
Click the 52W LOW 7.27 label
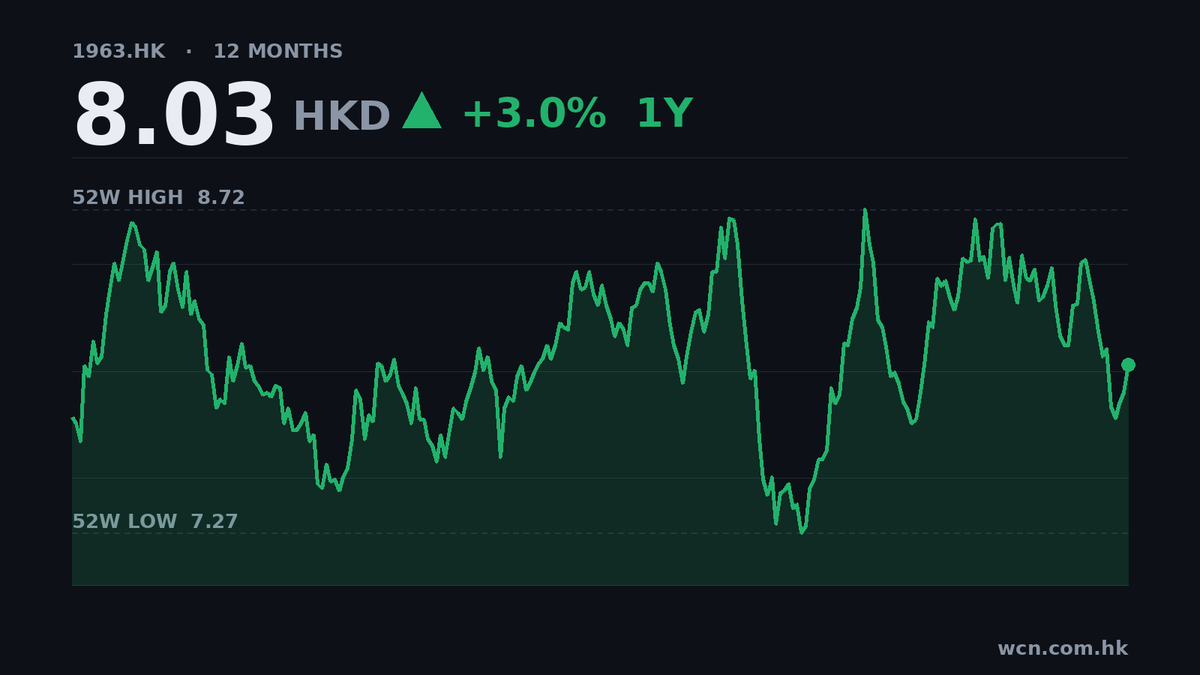point(155,521)
